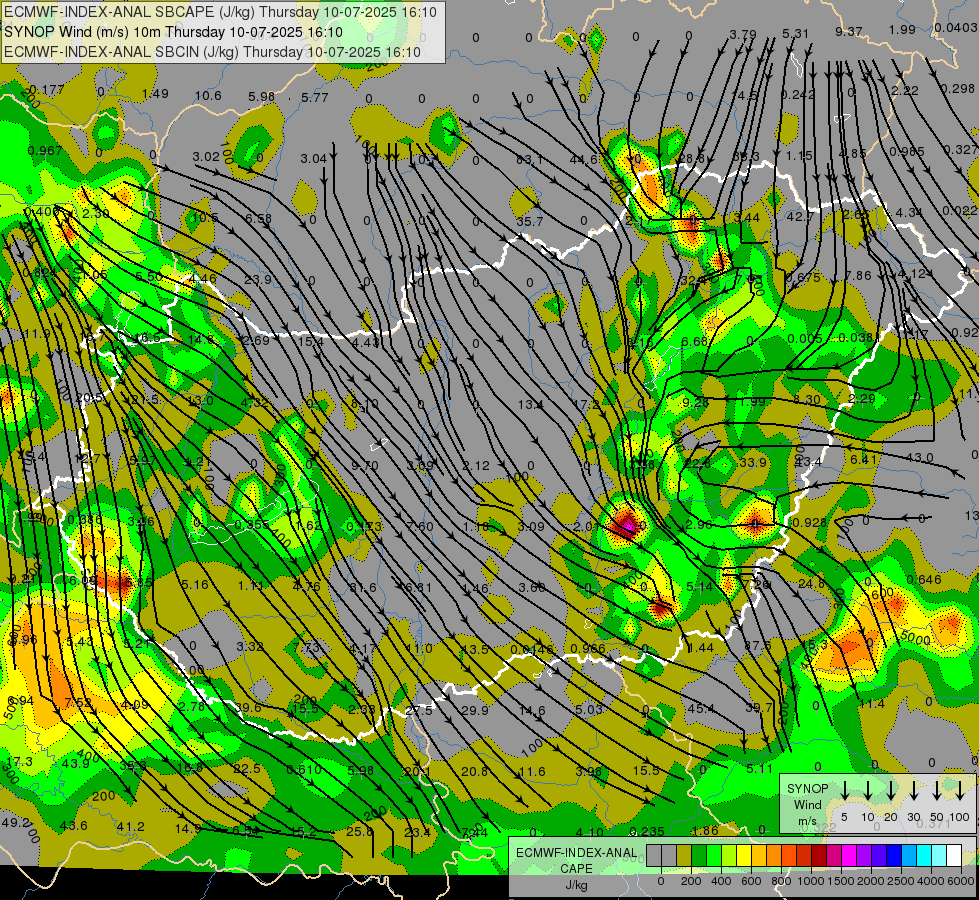Click the '3.79' value at the top
Viewport: 979px width, 900px height.
[743, 34]
